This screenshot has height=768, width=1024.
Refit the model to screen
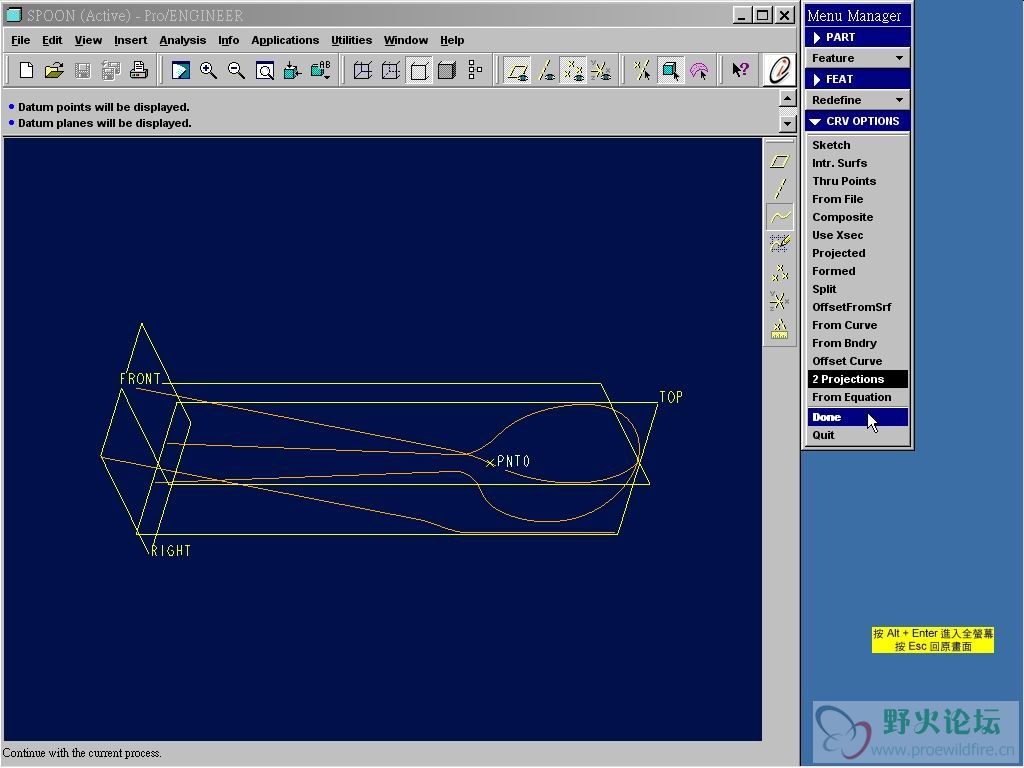pos(264,70)
